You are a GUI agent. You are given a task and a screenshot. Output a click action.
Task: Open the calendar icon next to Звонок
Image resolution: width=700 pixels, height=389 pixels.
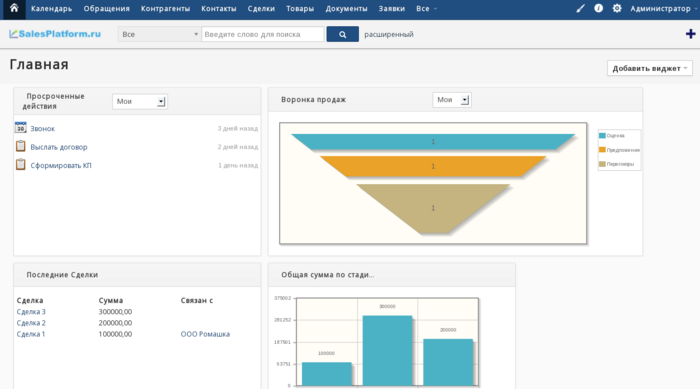[x=21, y=128]
